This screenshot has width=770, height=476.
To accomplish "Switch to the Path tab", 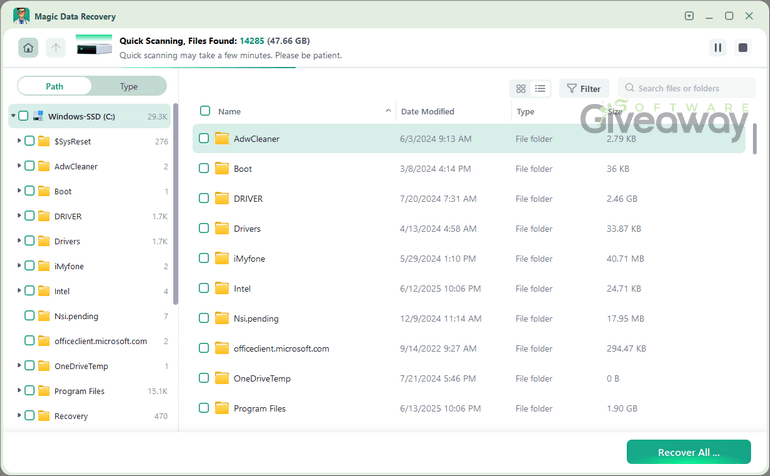I will pos(55,86).
